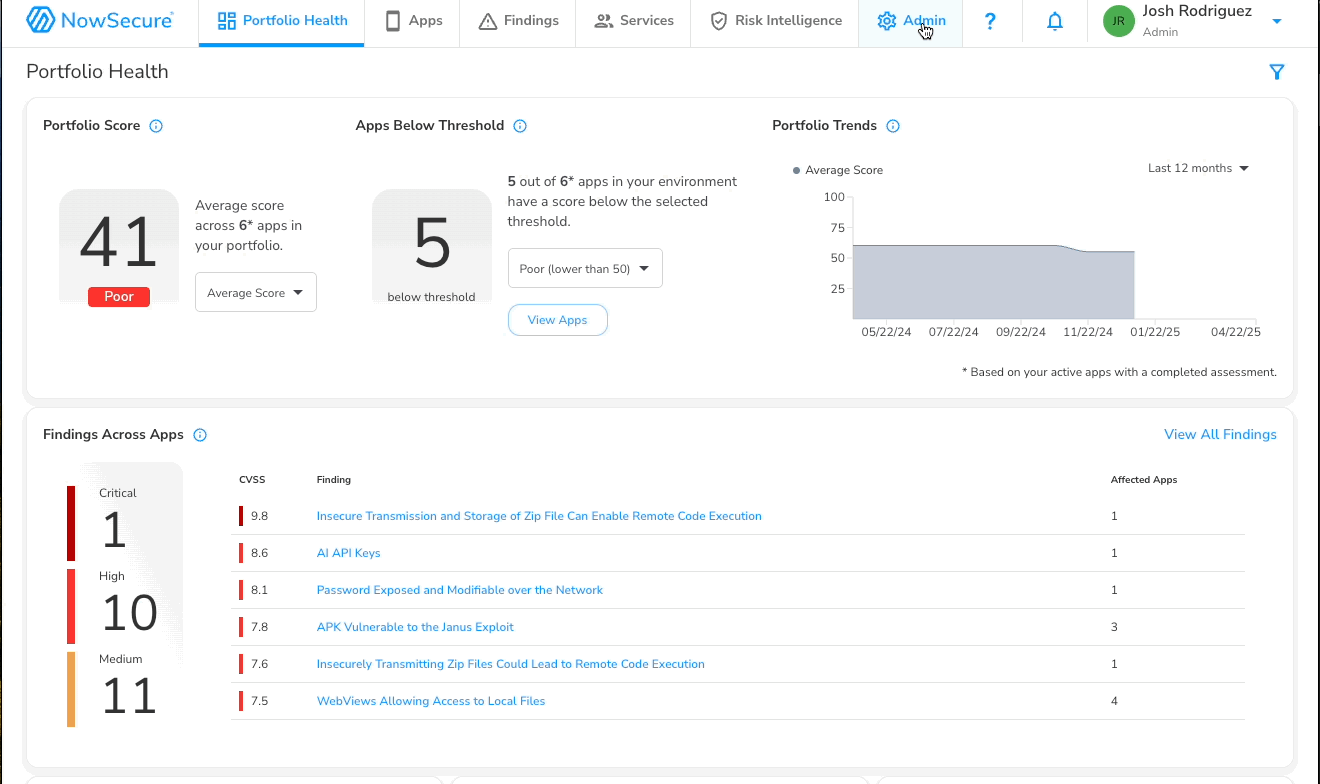Open WebViews Allowing Access to Local Files

click(x=431, y=701)
